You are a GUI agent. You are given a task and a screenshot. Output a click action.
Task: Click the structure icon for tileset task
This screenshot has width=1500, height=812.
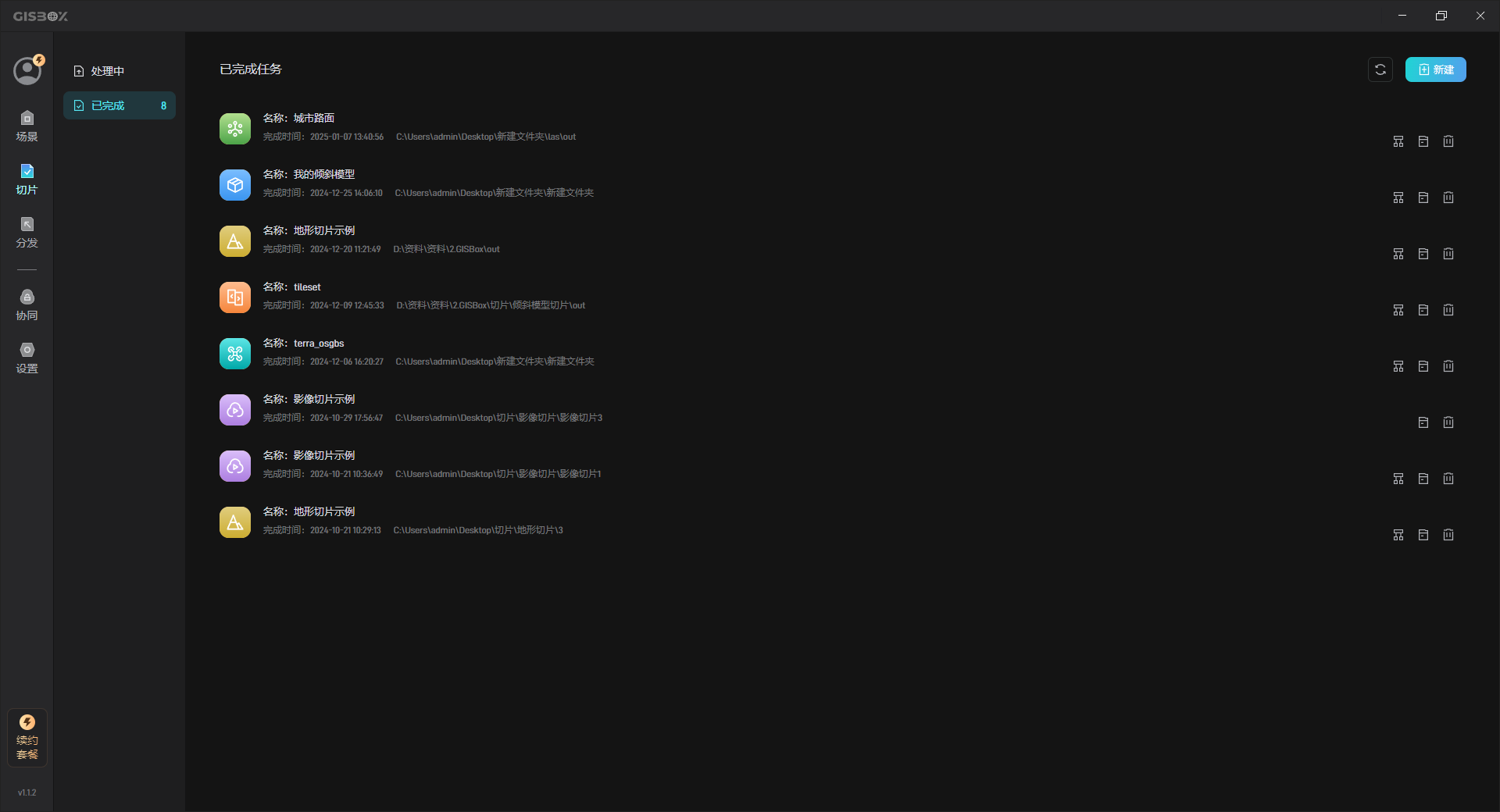click(1398, 310)
